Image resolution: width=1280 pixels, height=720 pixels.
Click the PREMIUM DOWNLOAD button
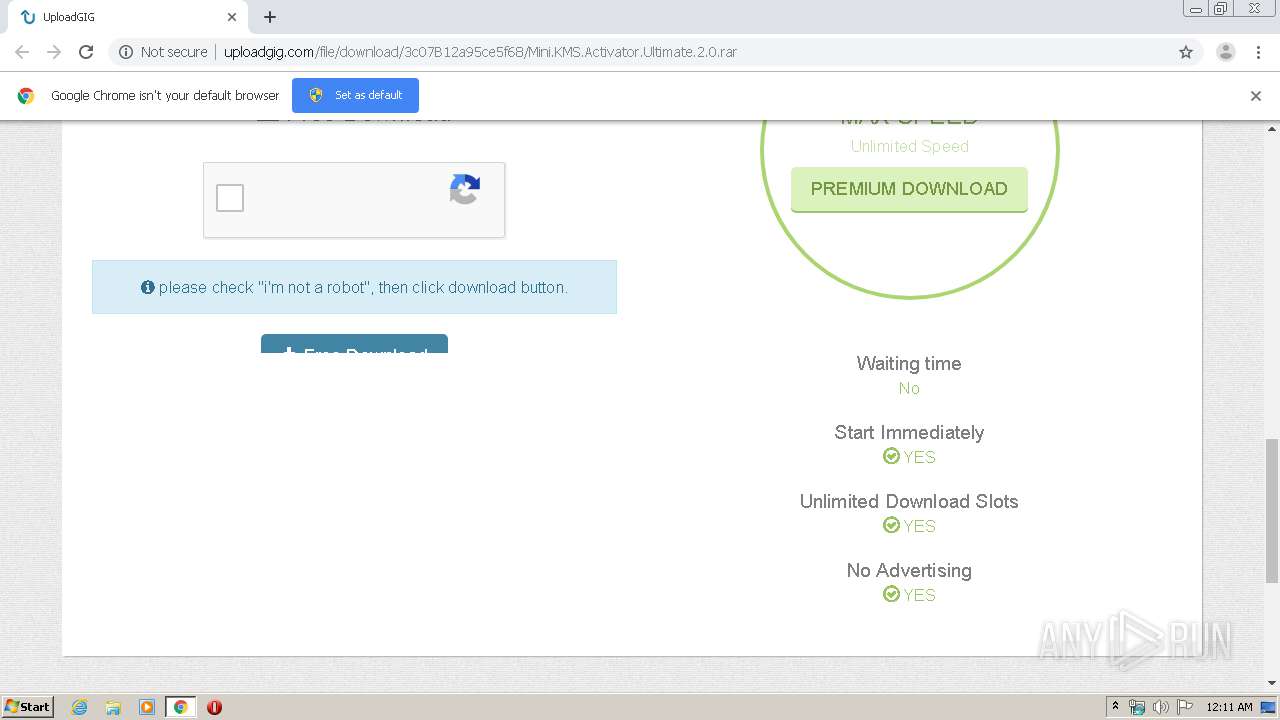[909, 189]
